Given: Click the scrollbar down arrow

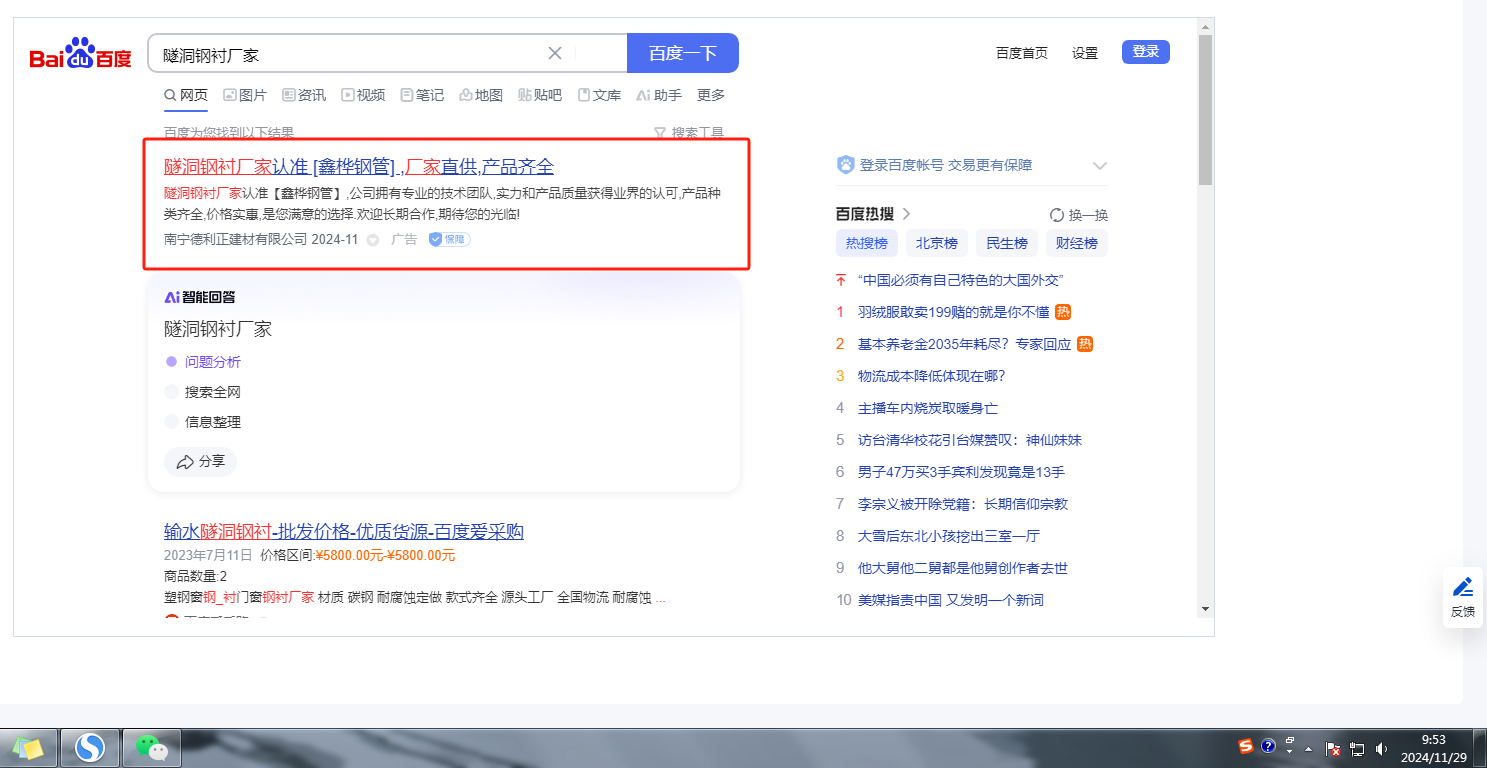Looking at the screenshot, I should [x=1205, y=608].
